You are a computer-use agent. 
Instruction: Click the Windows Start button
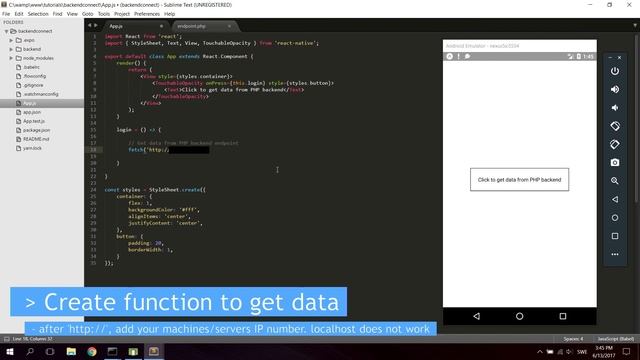coord(10,351)
